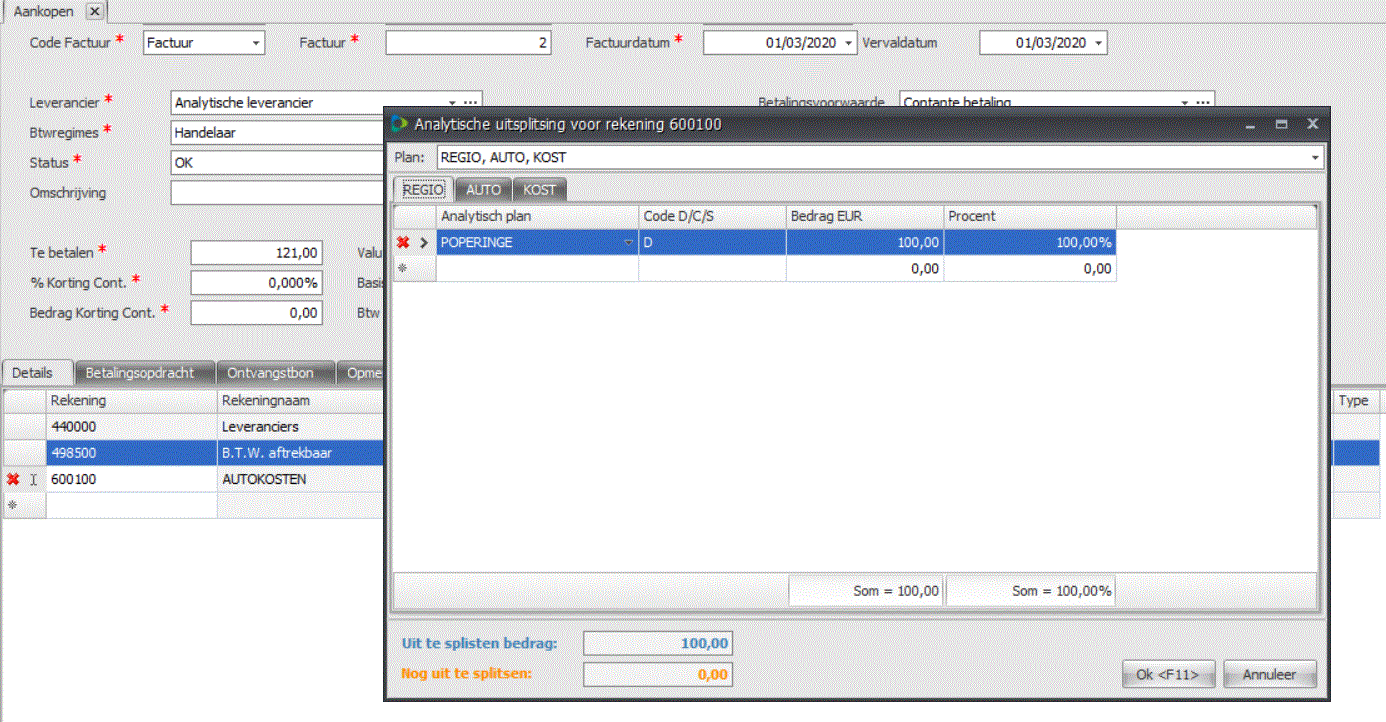Screen dimensions: 1386x722
Task: Expand the Plan dropdown list
Action: coord(1314,158)
